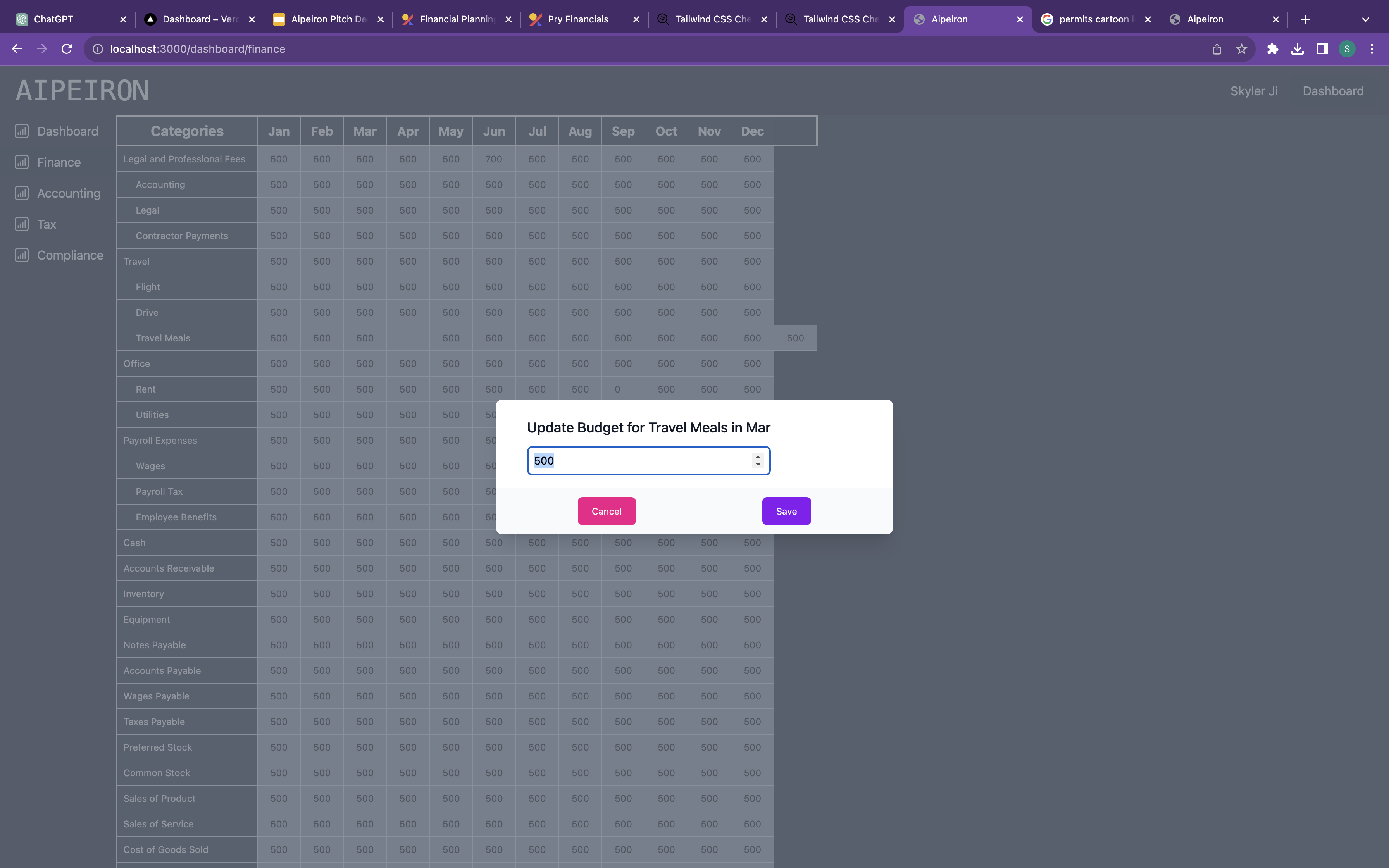Select the Jan cell for Accounts Receivable

278,568
